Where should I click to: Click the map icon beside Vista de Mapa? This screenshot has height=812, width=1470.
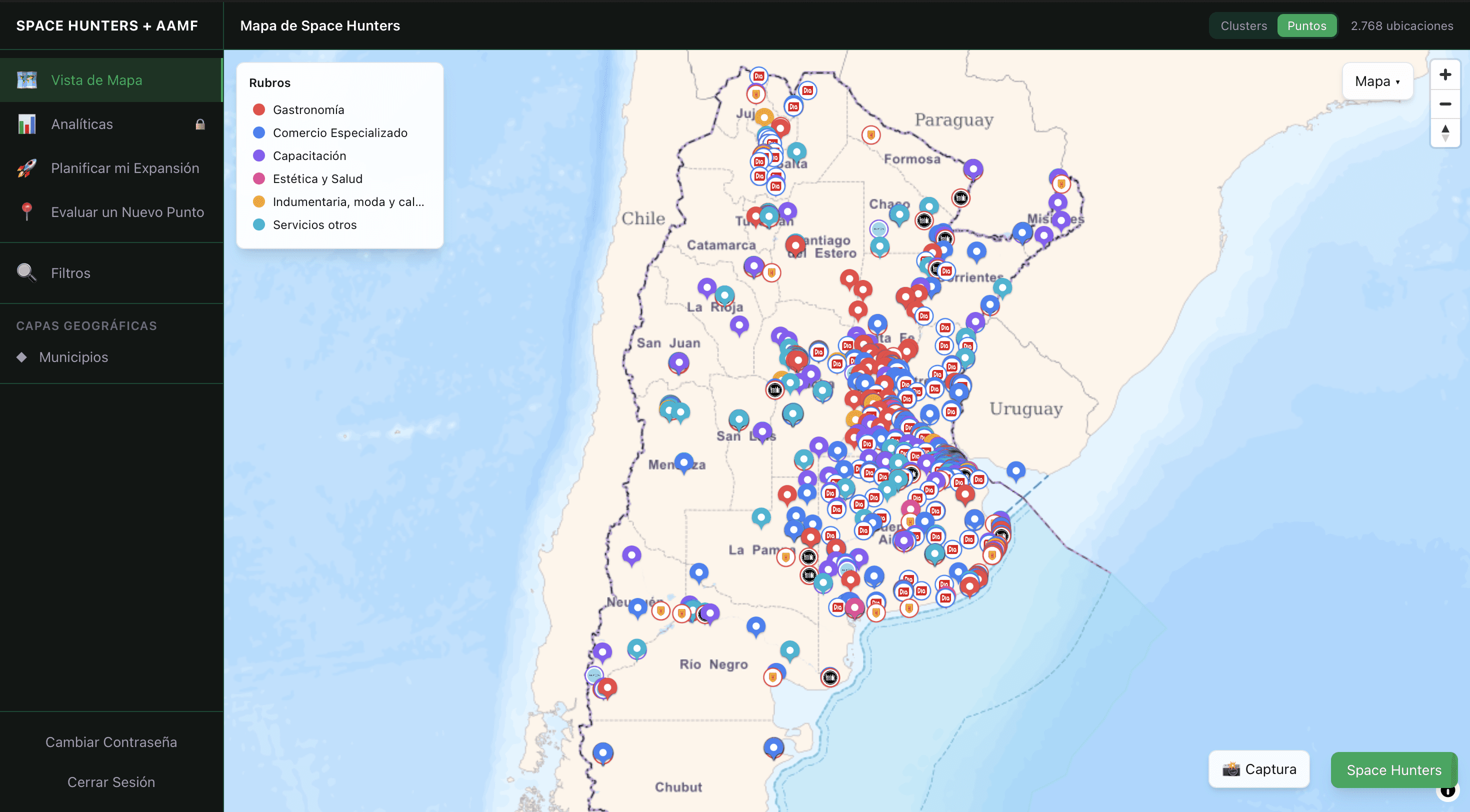point(27,80)
